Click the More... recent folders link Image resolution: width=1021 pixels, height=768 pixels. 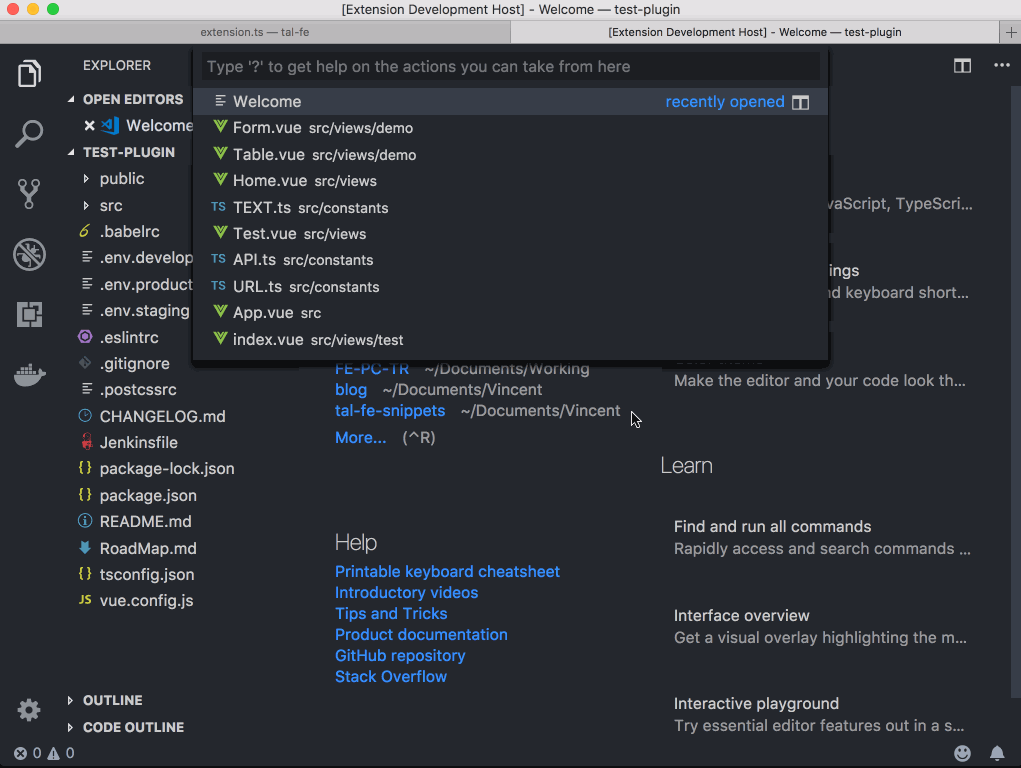[x=361, y=437]
